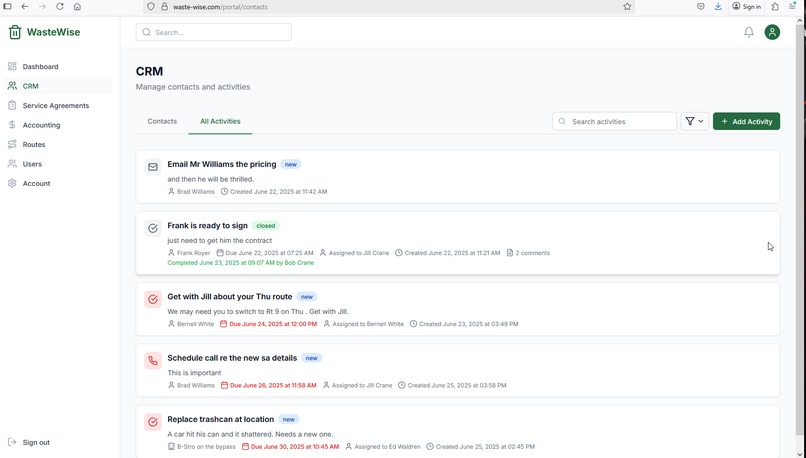Click the Search activities field
The image size is (806, 458).
pyautogui.click(x=614, y=121)
